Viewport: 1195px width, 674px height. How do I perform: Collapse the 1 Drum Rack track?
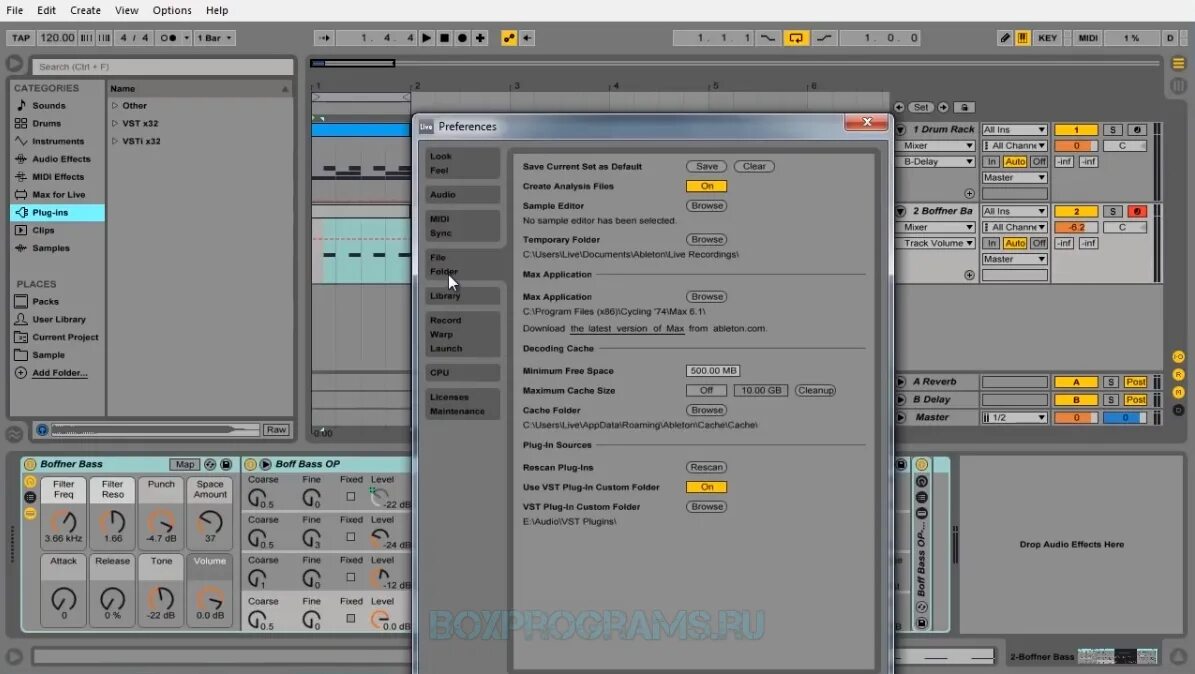pos(901,130)
